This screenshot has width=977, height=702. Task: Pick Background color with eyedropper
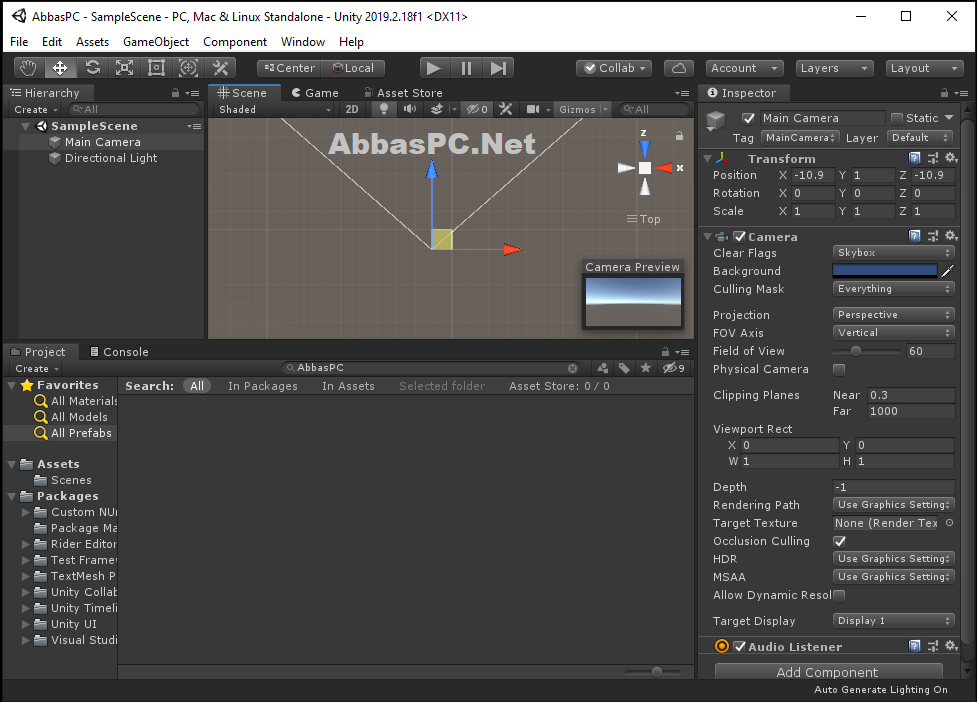tap(948, 270)
